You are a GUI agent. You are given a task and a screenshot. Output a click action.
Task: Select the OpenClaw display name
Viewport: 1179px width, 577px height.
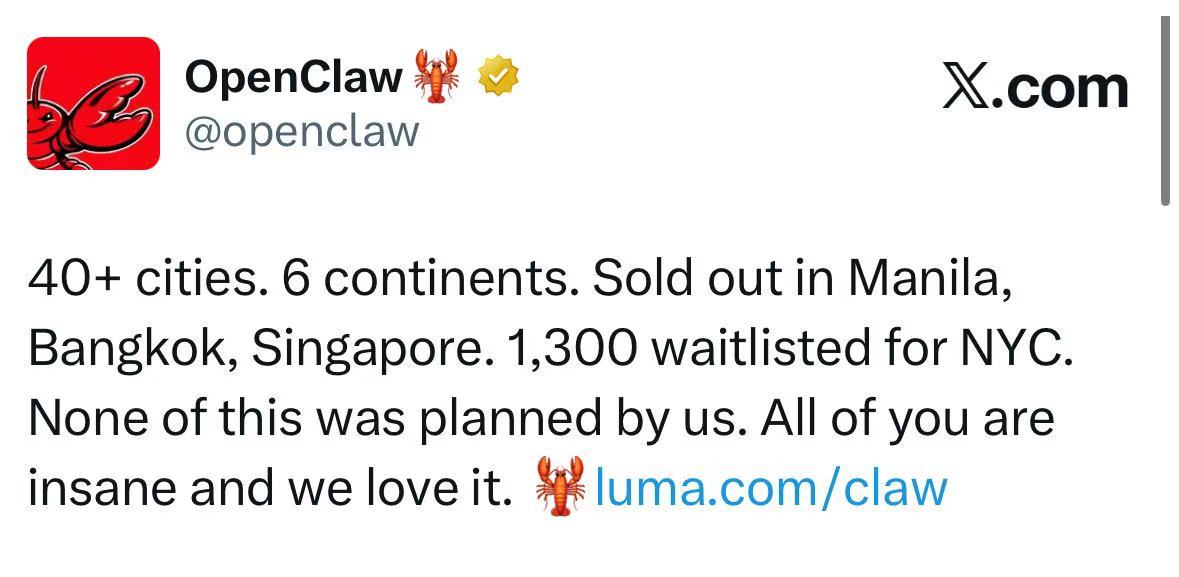pyautogui.click(x=294, y=77)
